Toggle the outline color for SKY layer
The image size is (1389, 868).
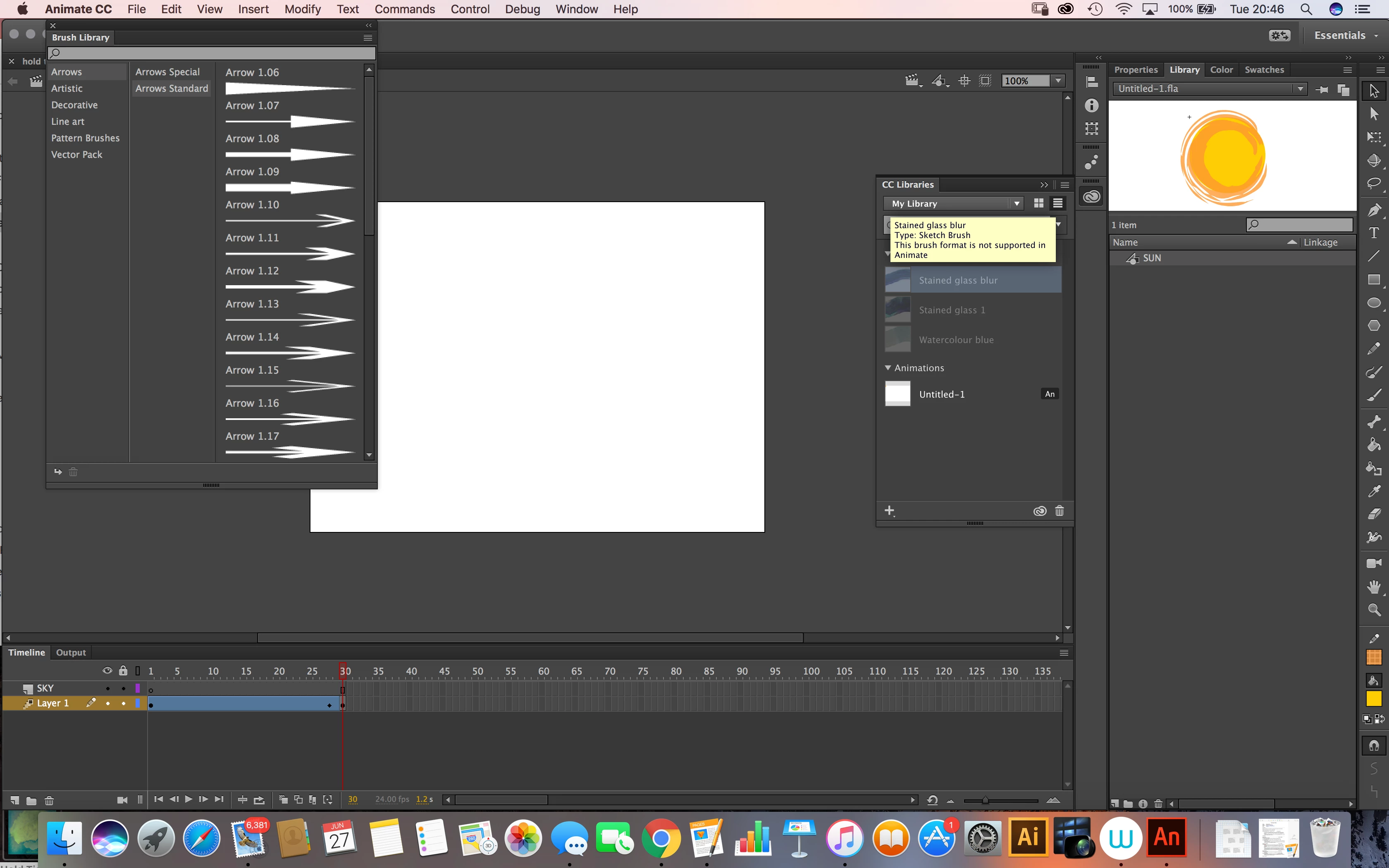tap(137, 688)
